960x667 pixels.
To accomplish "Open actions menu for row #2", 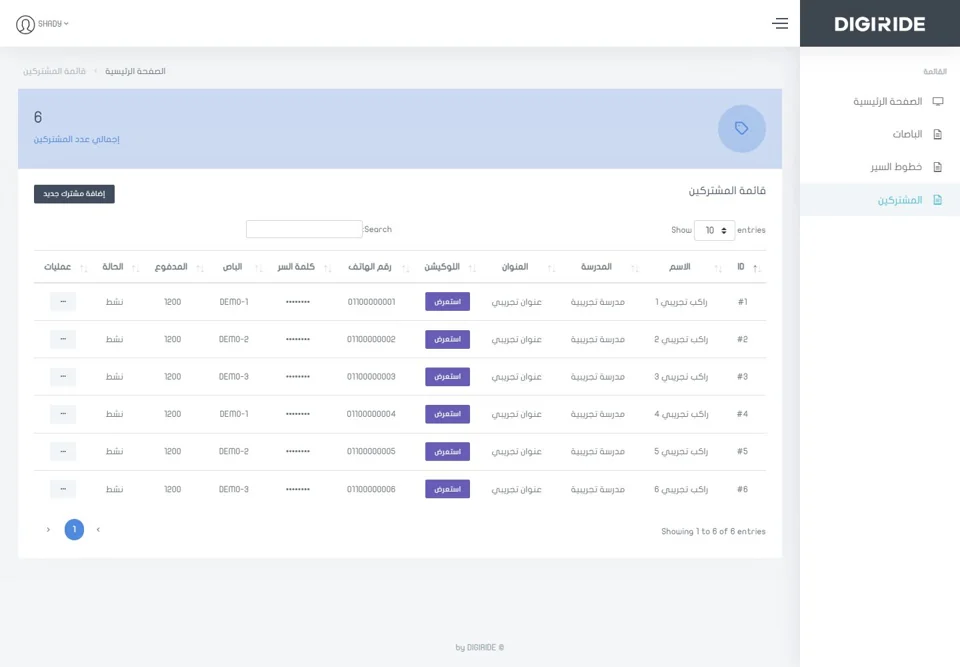I will 63,339.
